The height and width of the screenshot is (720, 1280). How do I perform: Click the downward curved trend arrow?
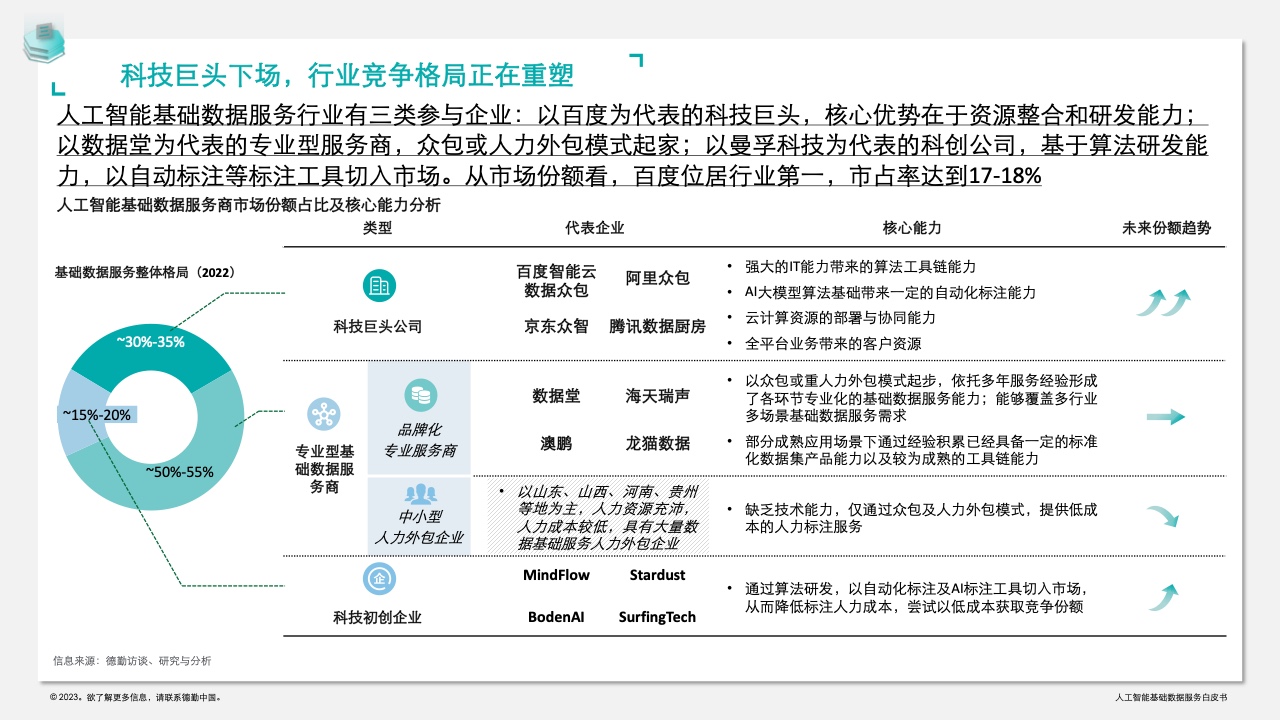coord(1162,516)
